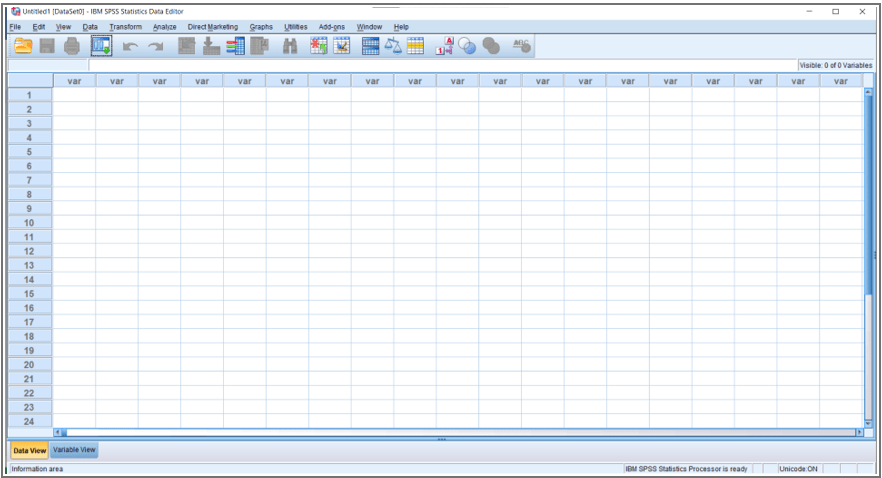The image size is (882, 478).
Task: Click the horizontal scrollbar left arrow
Action: (x=57, y=432)
